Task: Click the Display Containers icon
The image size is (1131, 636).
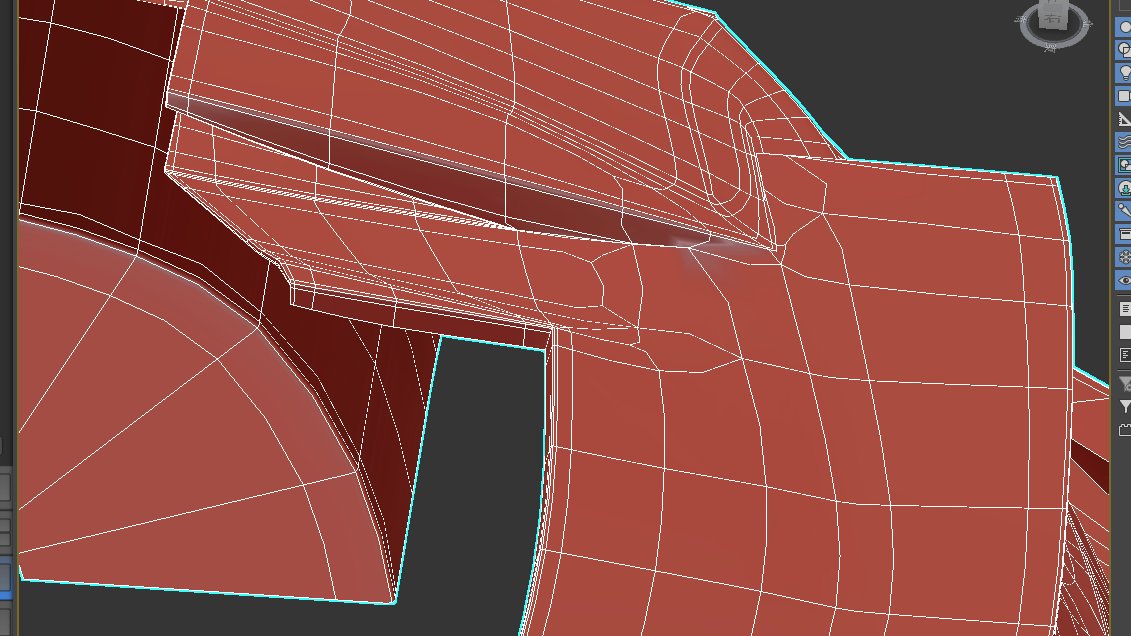Action: coord(1124,234)
